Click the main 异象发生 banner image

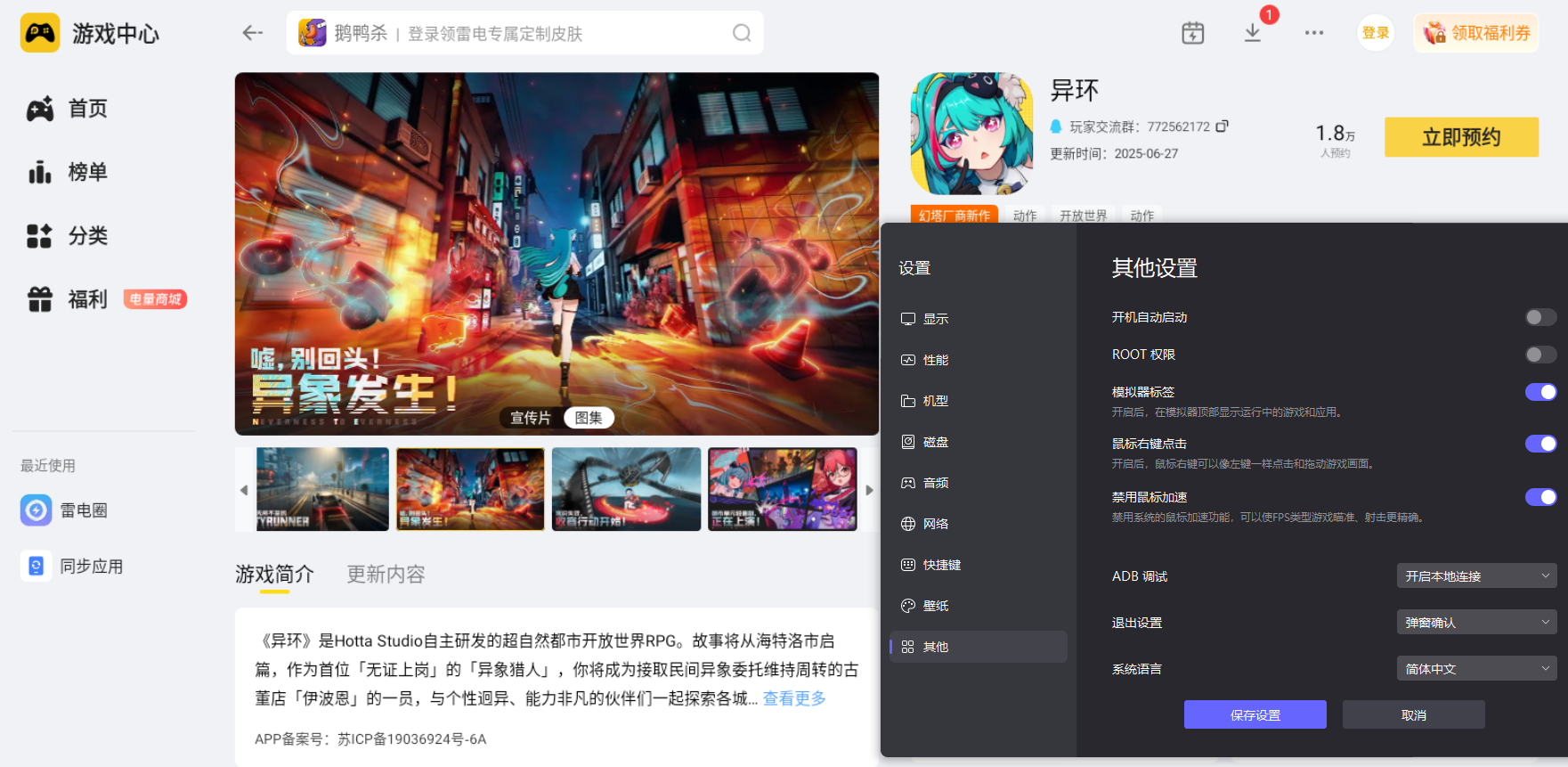coord(557,254)
